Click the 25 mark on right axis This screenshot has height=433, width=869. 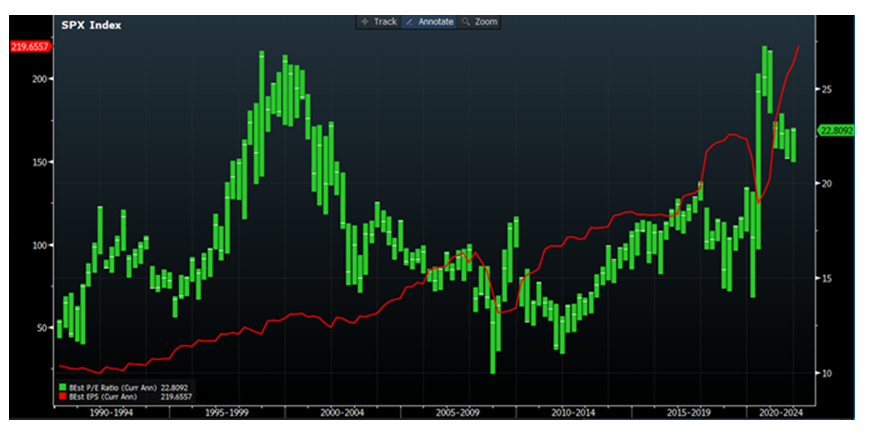click(826, 89)
